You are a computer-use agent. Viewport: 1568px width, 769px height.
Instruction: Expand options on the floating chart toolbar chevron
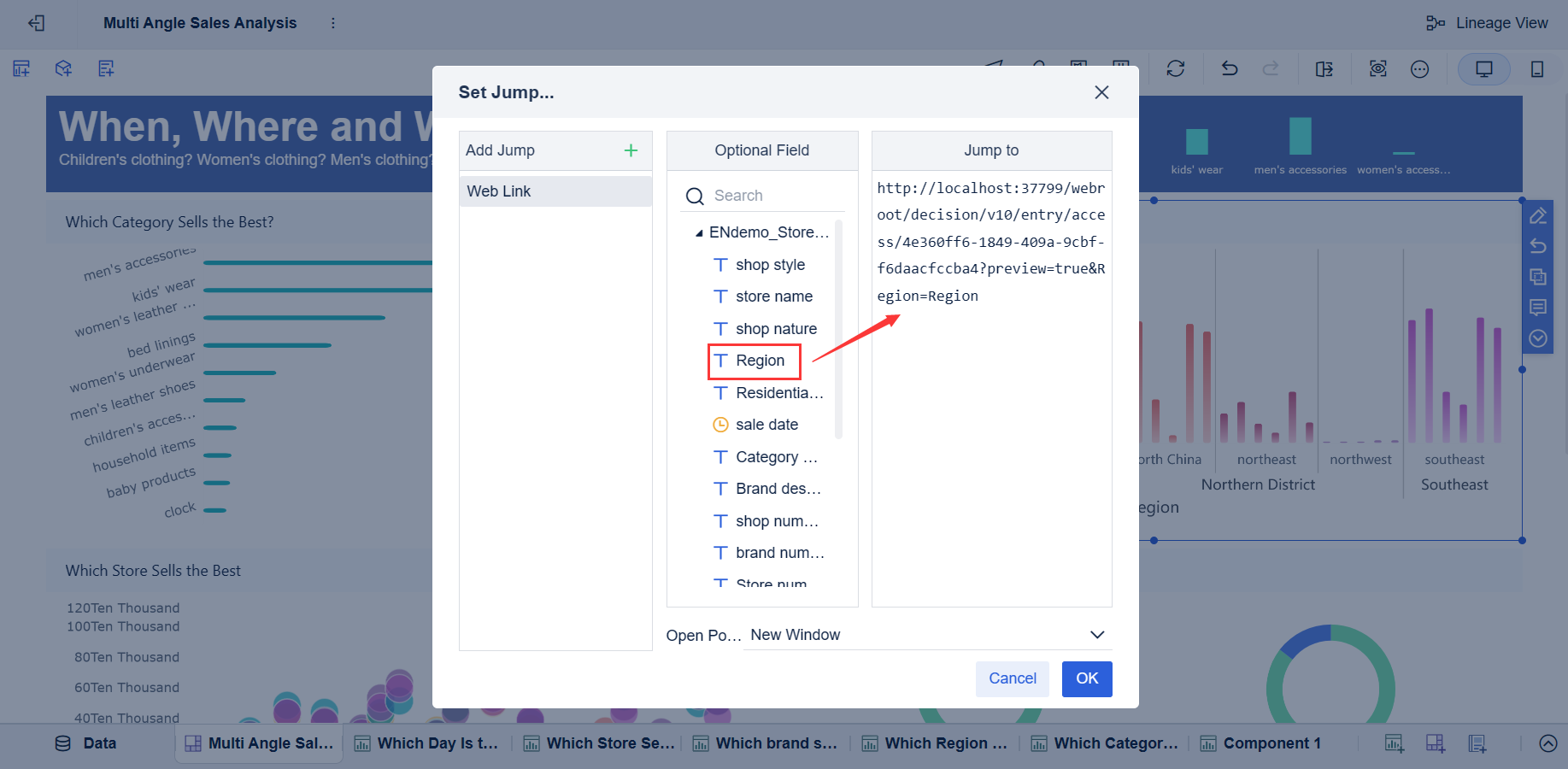(1538, 338)
